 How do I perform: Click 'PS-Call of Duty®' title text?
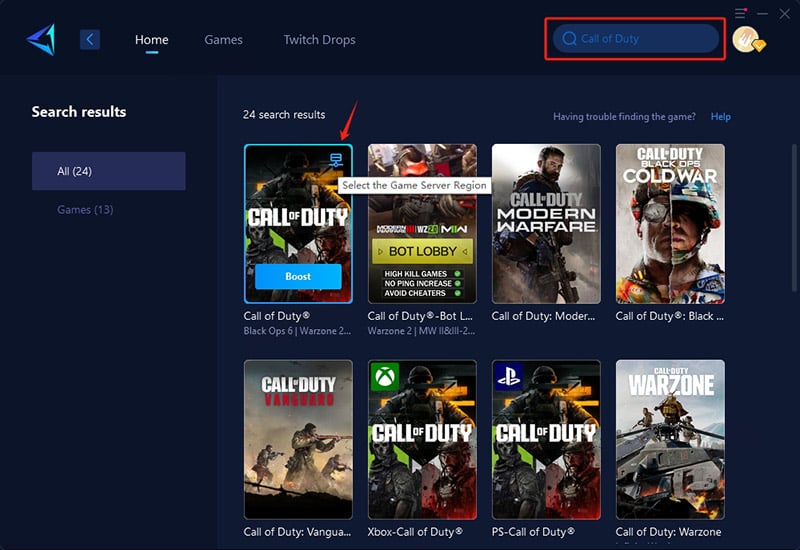533,532
